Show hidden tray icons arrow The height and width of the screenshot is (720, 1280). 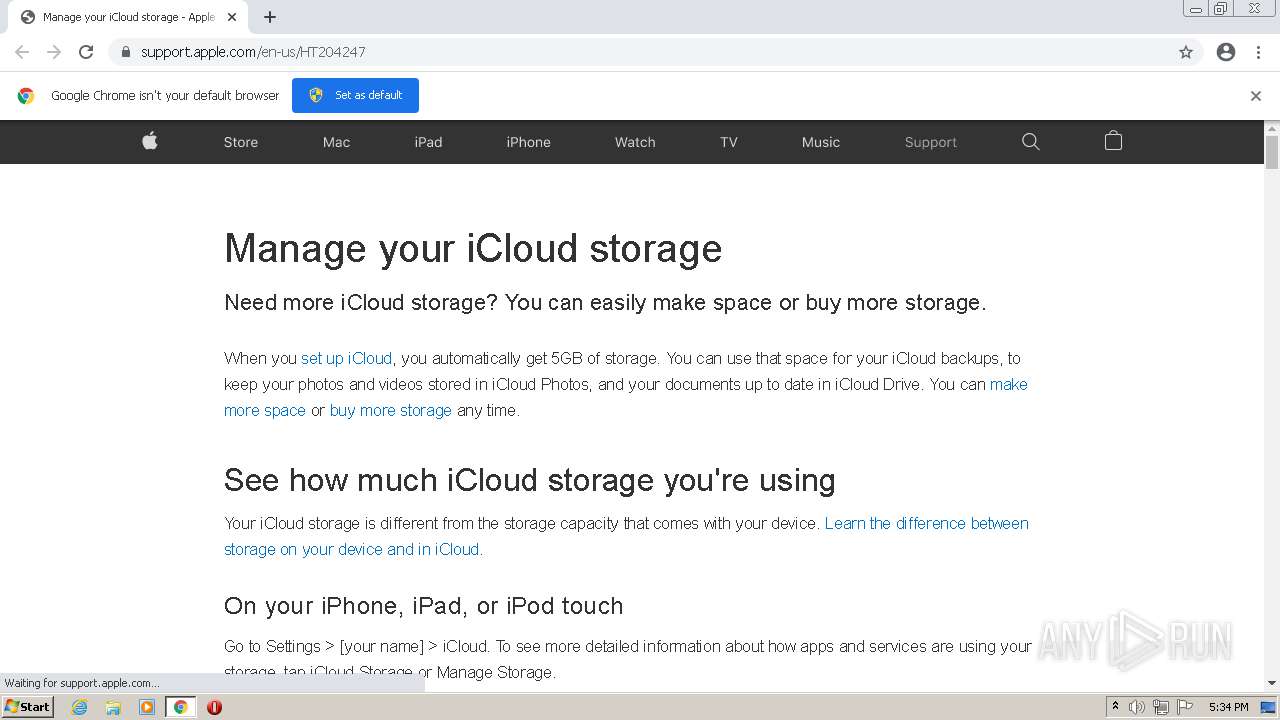click(1115, 707)
